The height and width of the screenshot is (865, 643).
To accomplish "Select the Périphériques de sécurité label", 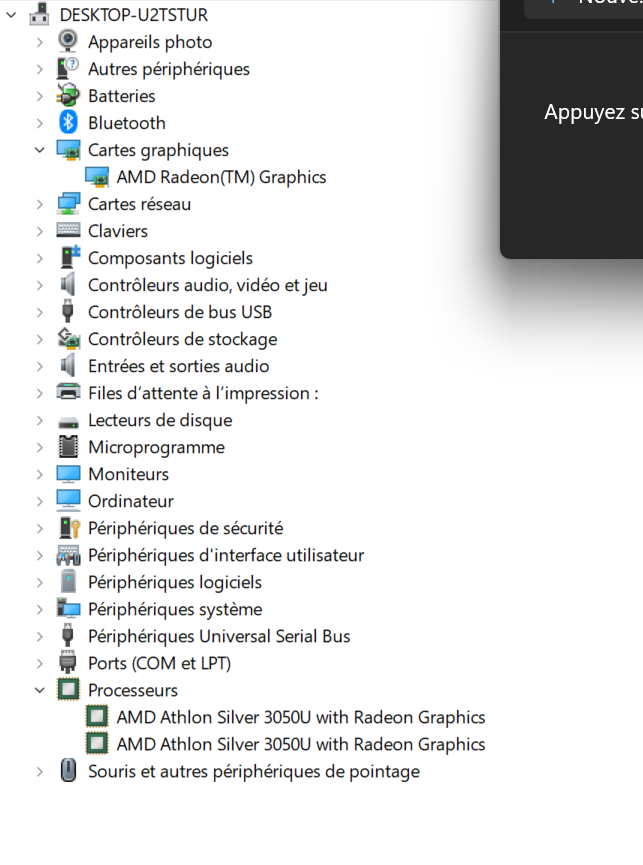I will coord(186,528).
